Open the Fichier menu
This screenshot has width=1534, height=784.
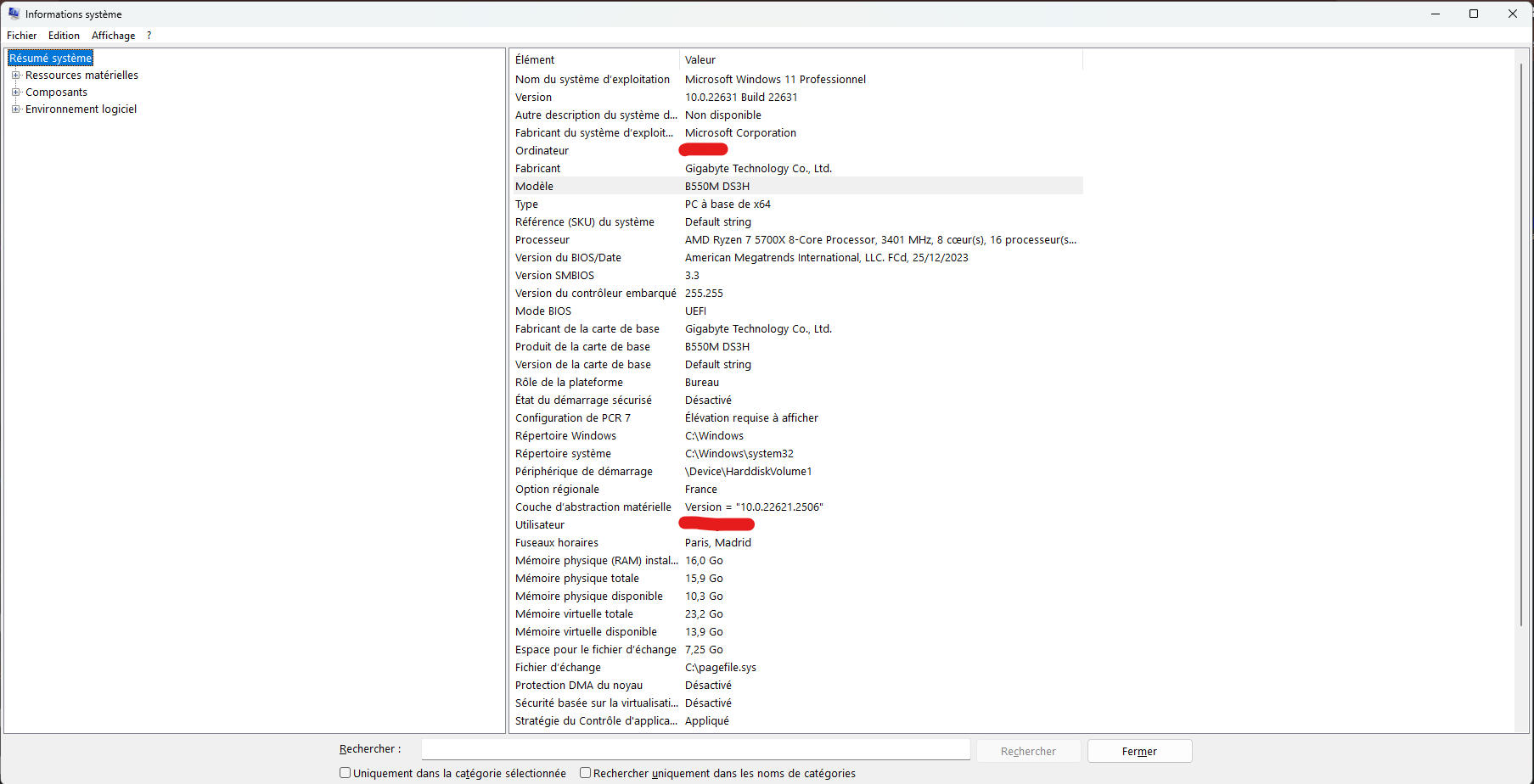pyautogui.click(x=21, y=36)
